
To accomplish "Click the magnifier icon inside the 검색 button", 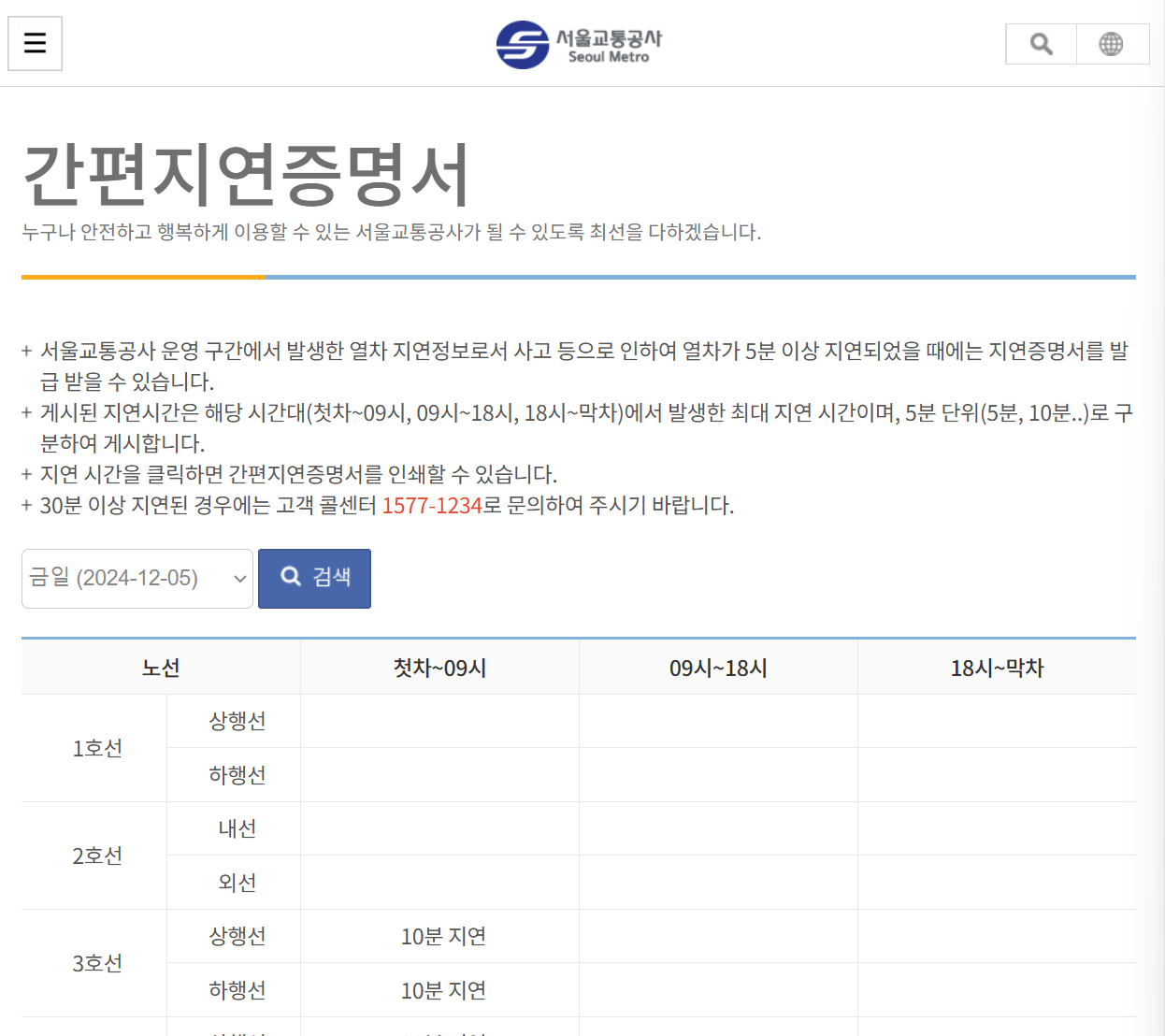I will point(291,577).
